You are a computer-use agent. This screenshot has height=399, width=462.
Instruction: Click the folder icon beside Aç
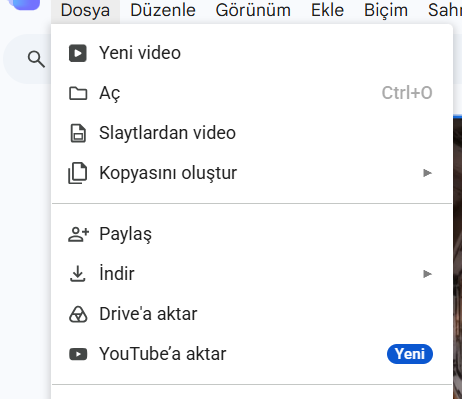(78, 93)
